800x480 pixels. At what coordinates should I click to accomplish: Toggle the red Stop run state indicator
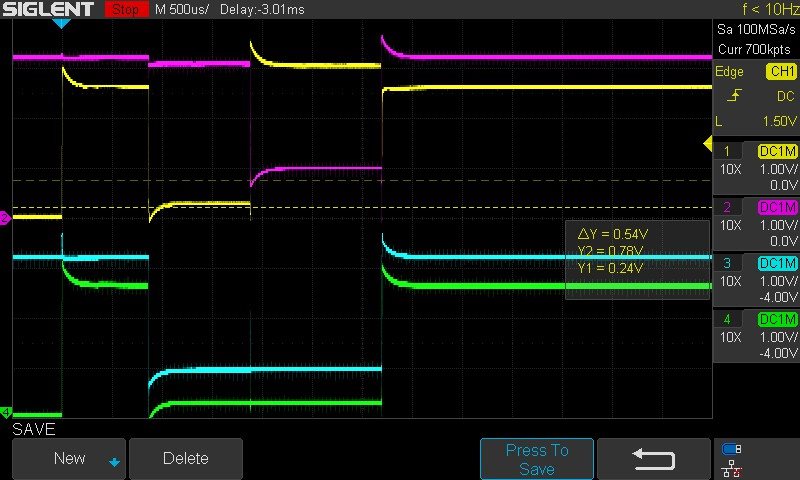click(x=125, y=9)
